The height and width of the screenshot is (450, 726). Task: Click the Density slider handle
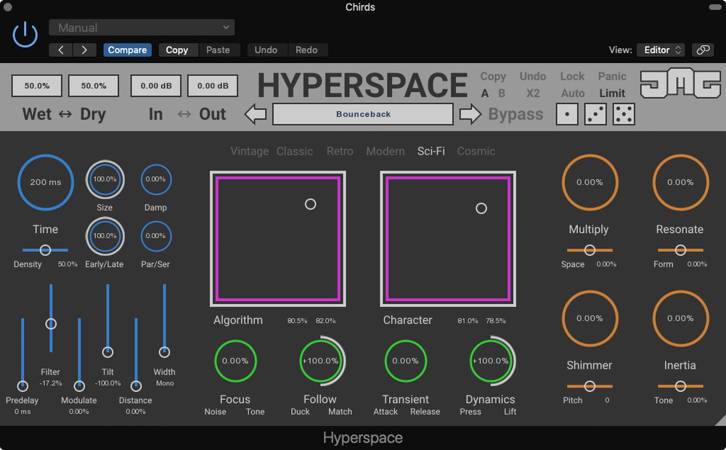coord(45,250)
